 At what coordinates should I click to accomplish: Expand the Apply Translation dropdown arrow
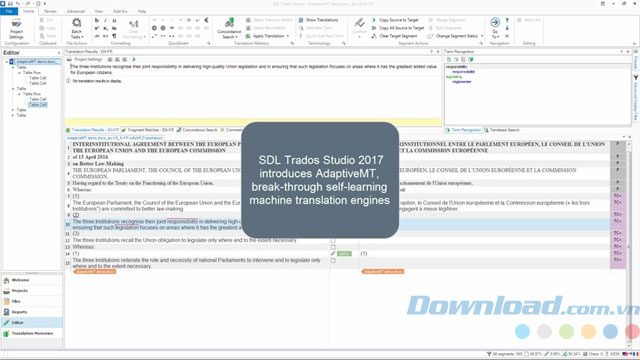pyautogui.click(x=288, y=36)
